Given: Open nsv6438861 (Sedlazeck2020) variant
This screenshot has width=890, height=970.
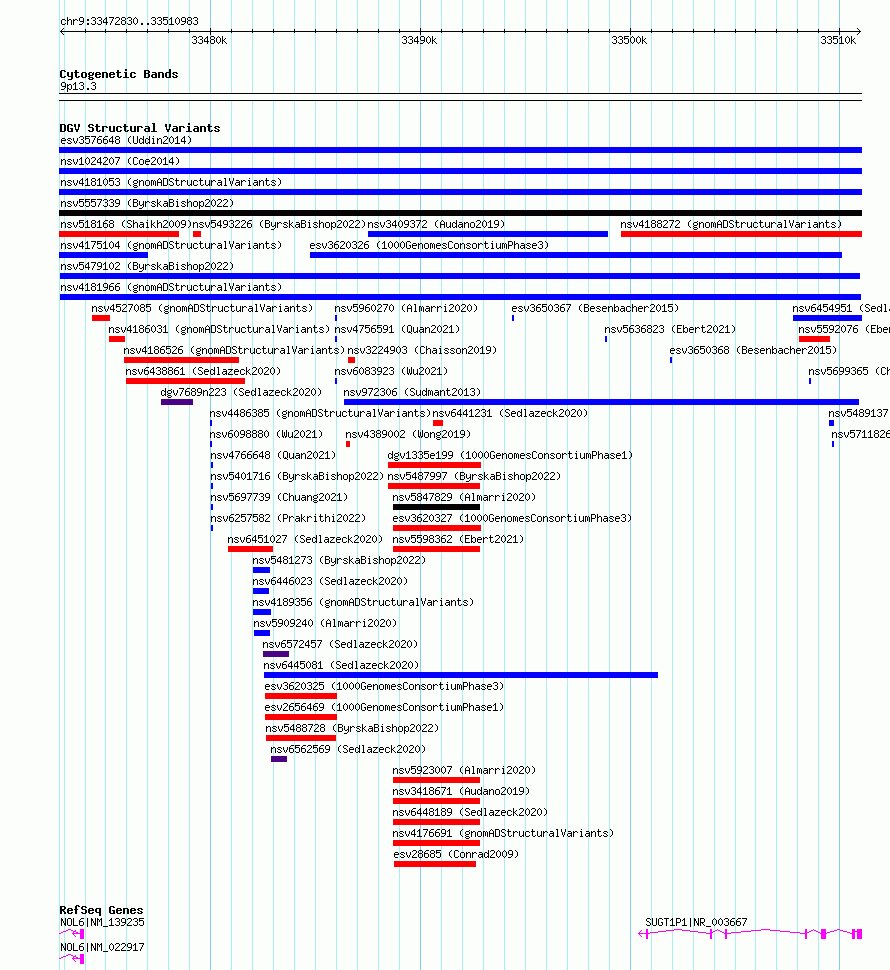Looking at the screenshot, I should pyautogui.click(x=203, y=372).
